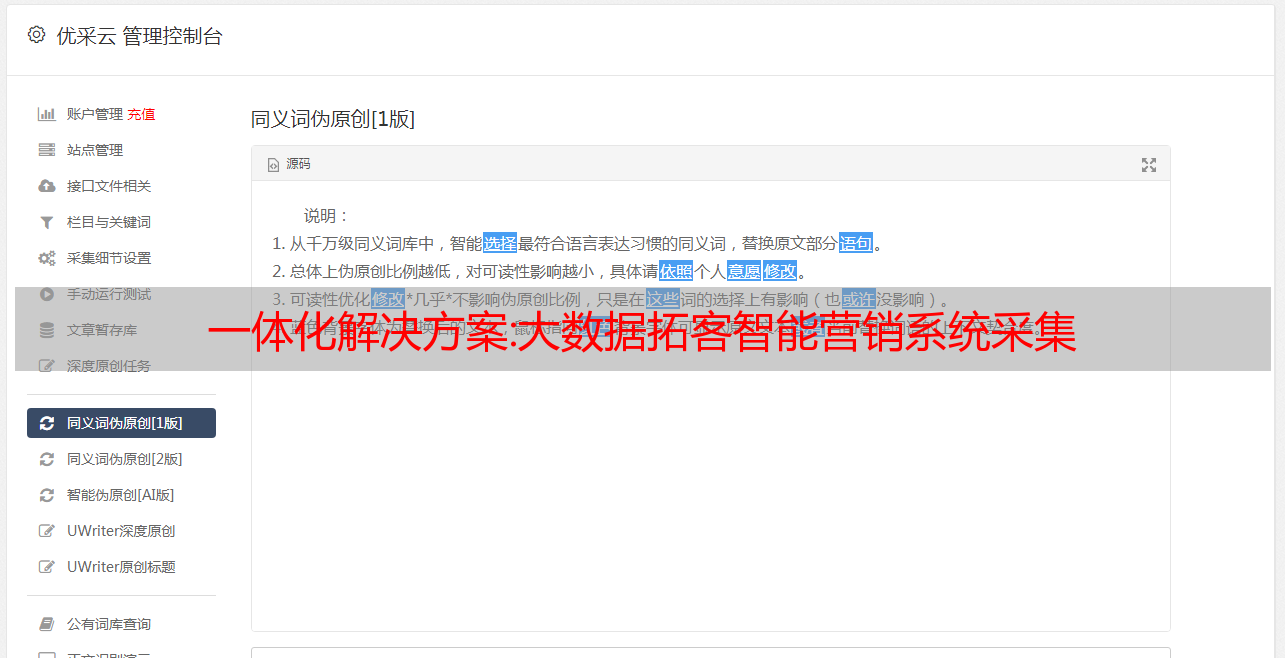
Task: Click the highlighted word 语句 in the editor
Action: tap(856, 243)
